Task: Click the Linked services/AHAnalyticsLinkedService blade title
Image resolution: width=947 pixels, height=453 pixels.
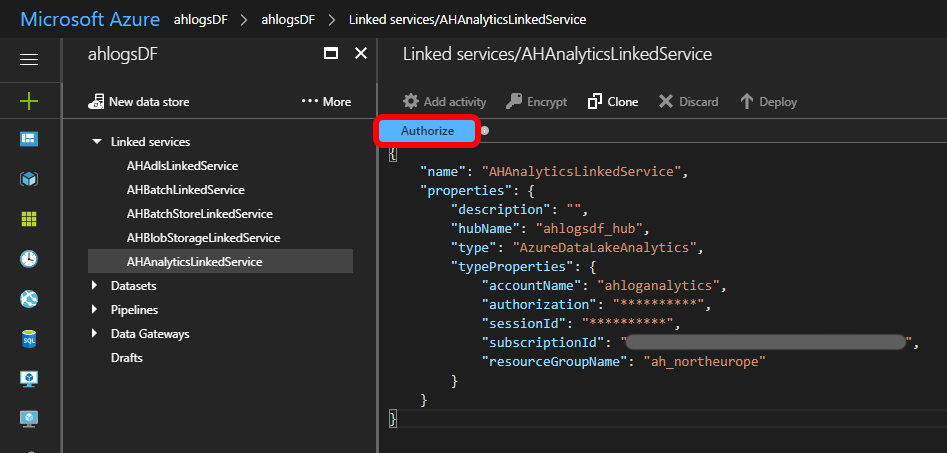Action: (x=557, y=54)
